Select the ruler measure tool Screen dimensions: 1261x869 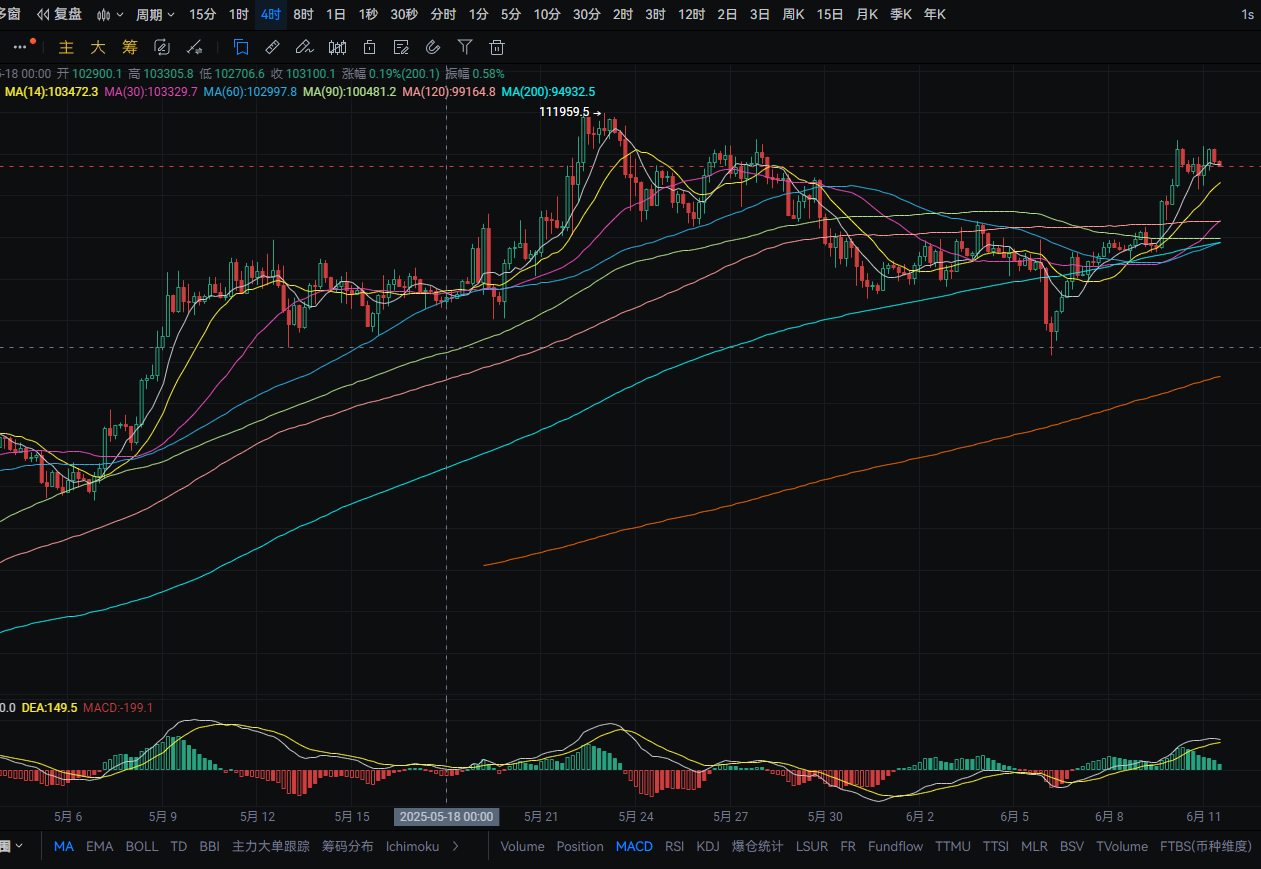272,47
